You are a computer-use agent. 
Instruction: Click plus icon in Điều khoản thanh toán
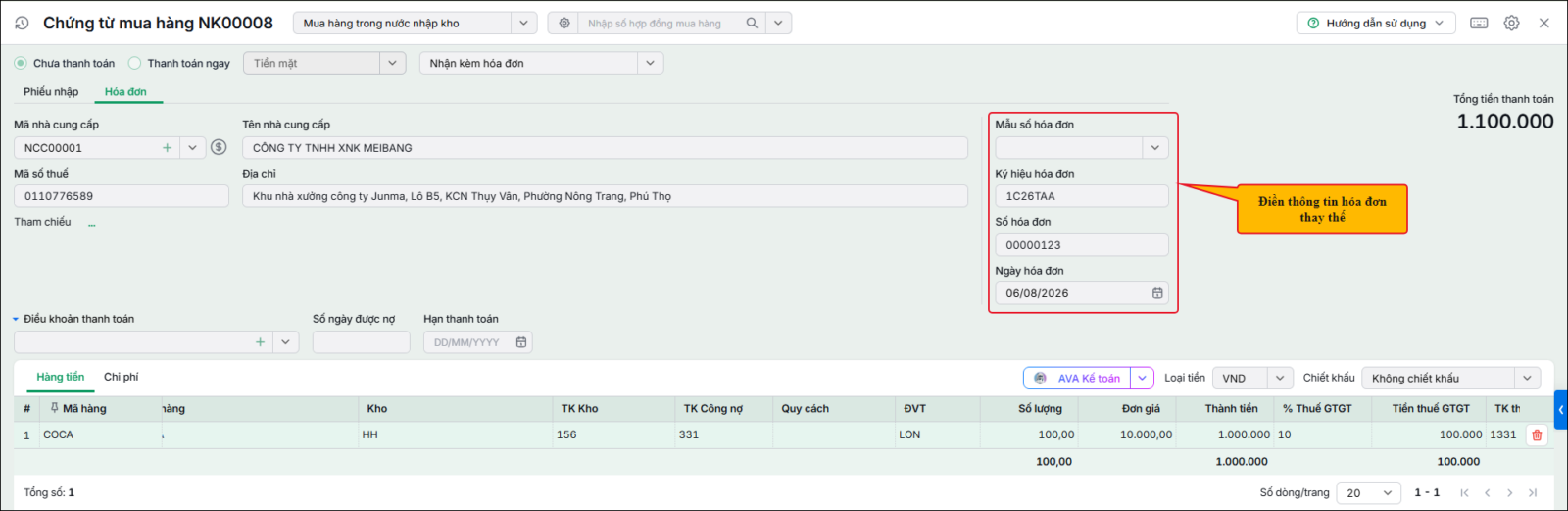[x=260, y=342]
